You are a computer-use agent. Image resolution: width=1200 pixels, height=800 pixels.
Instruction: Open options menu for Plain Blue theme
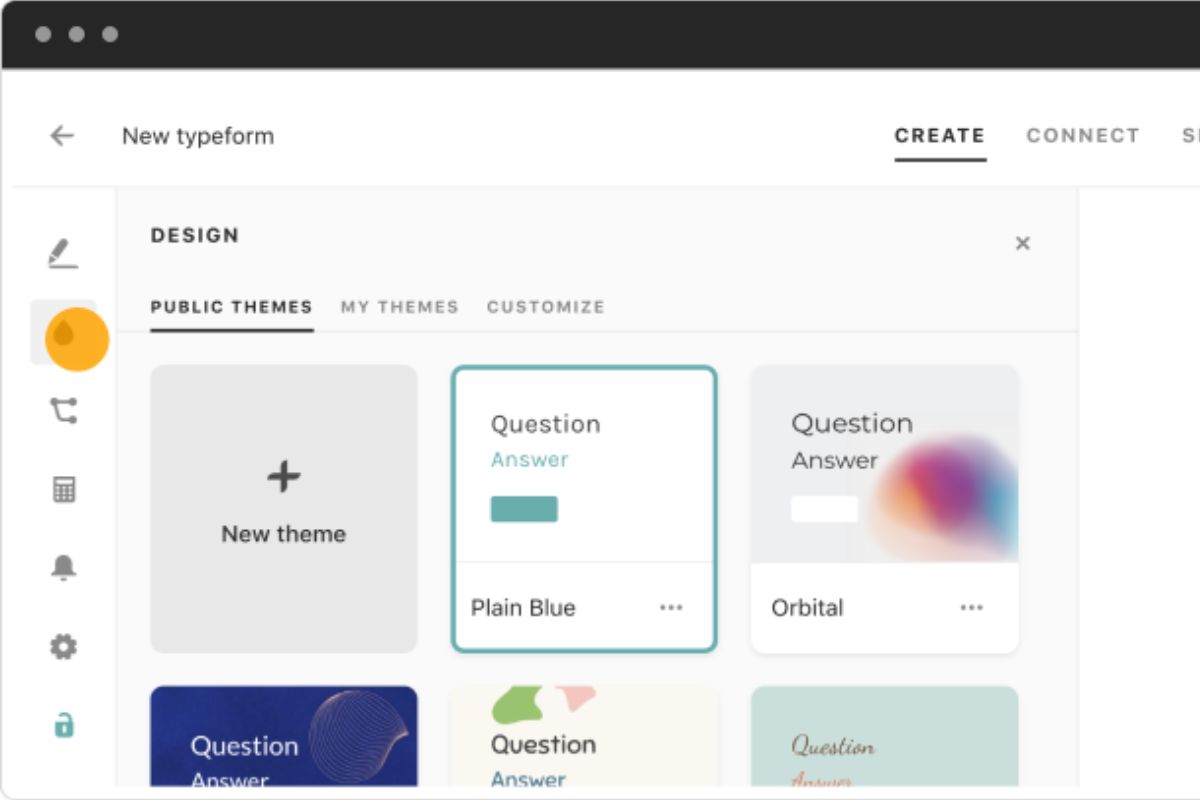point(671,607)
